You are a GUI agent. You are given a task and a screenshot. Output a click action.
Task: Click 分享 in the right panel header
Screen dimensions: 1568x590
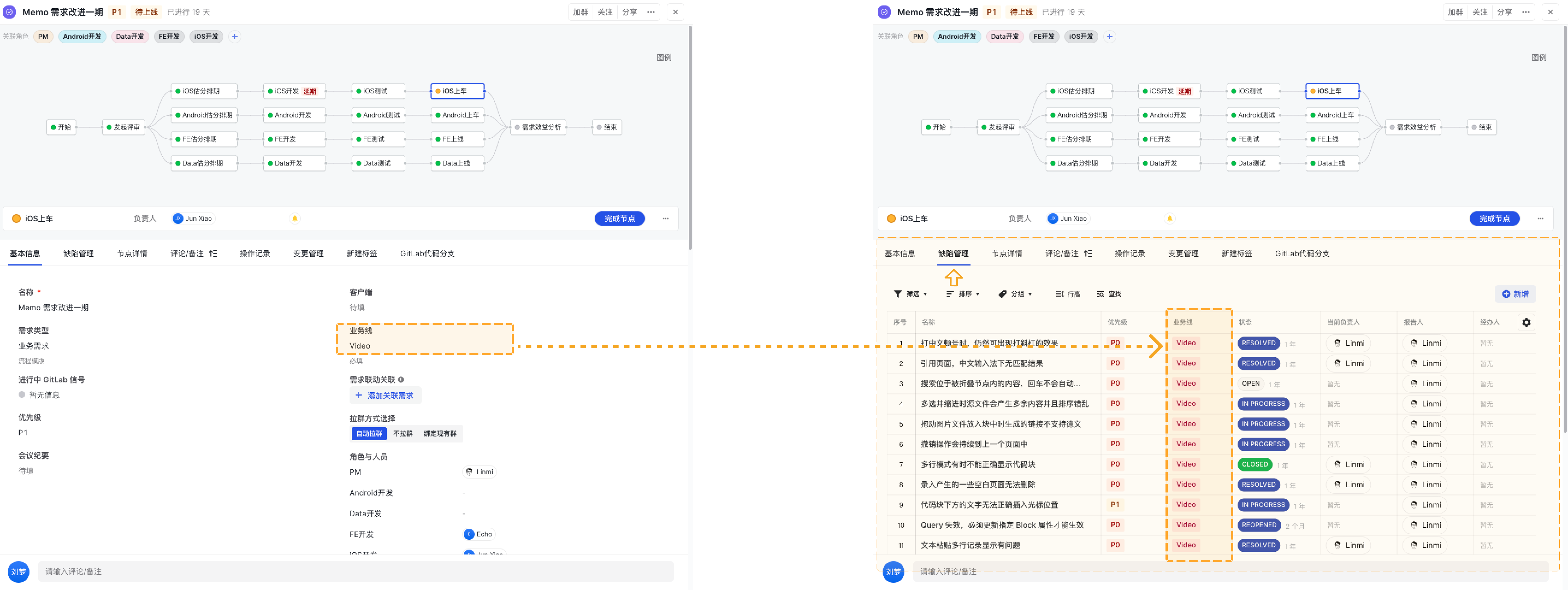pyautogui.click(x=1504, y=12)
